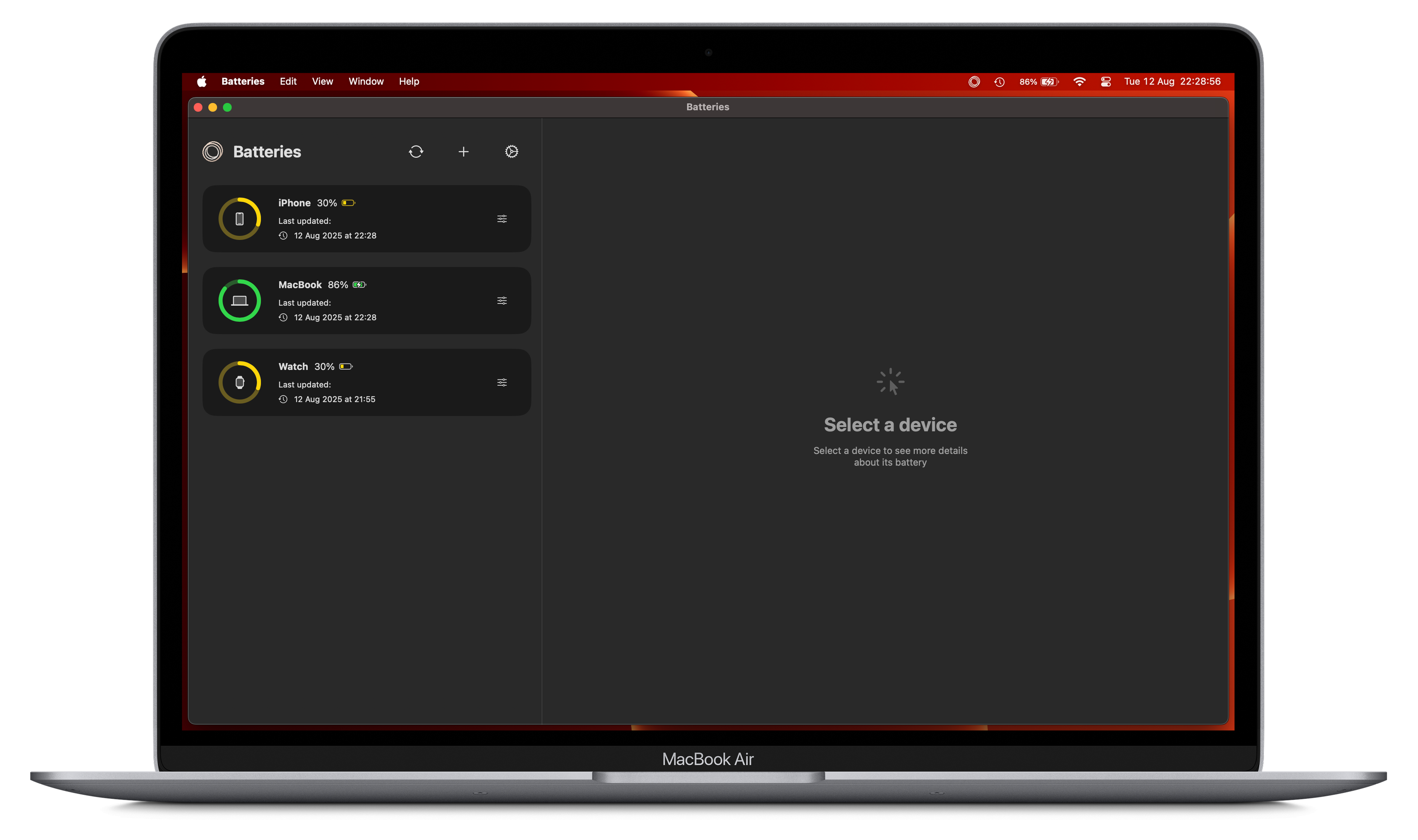Click the Batteries menu bar status icon
Viewport: 1418px width, 840px height.
coord(974,82)
